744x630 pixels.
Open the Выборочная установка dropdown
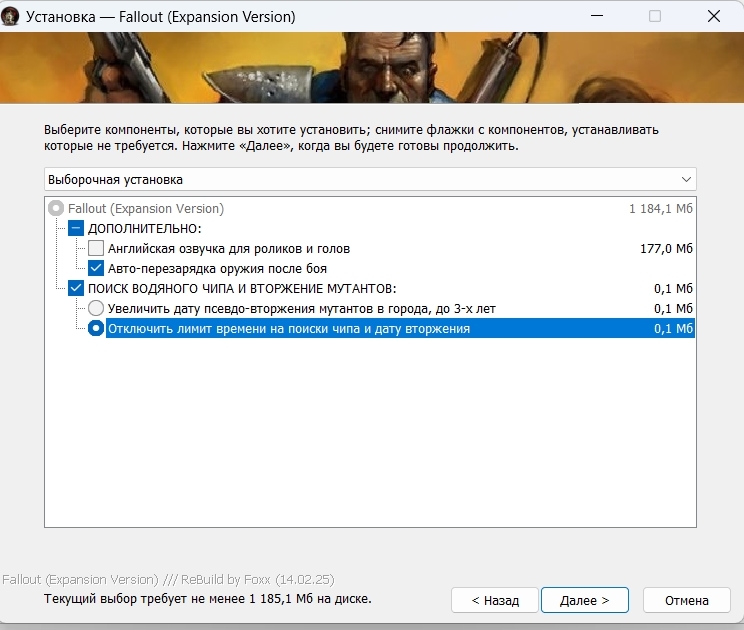370,179
